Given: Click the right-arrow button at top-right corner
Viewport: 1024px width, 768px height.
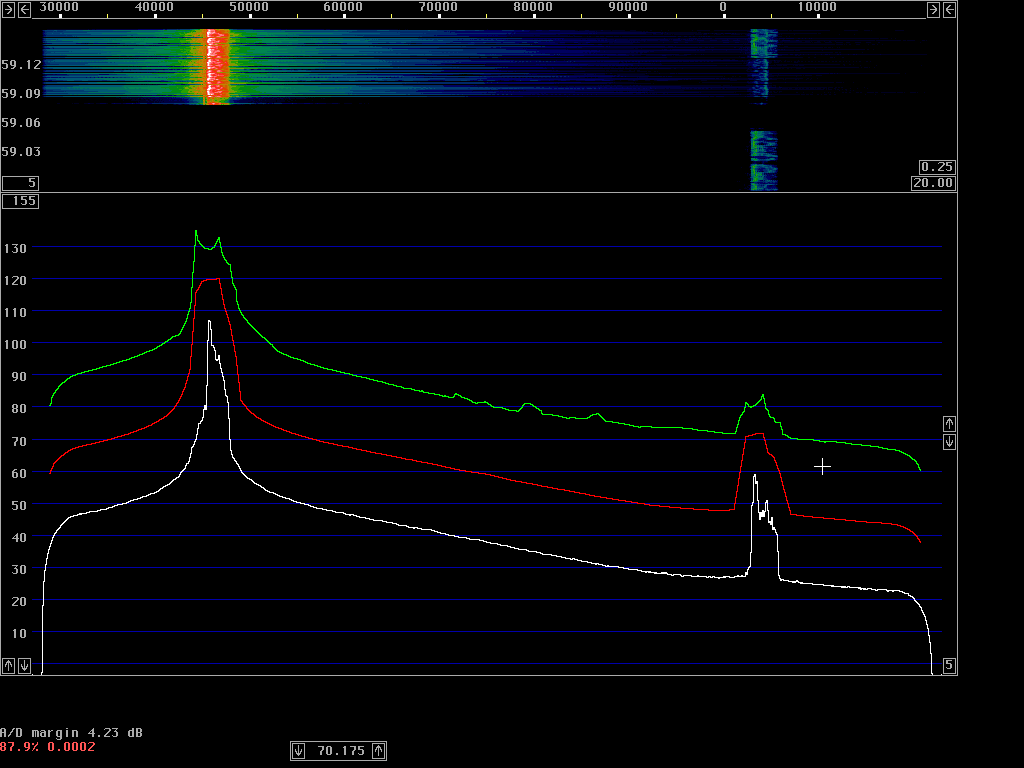Looking at the screenshot, I should [933, 9].
